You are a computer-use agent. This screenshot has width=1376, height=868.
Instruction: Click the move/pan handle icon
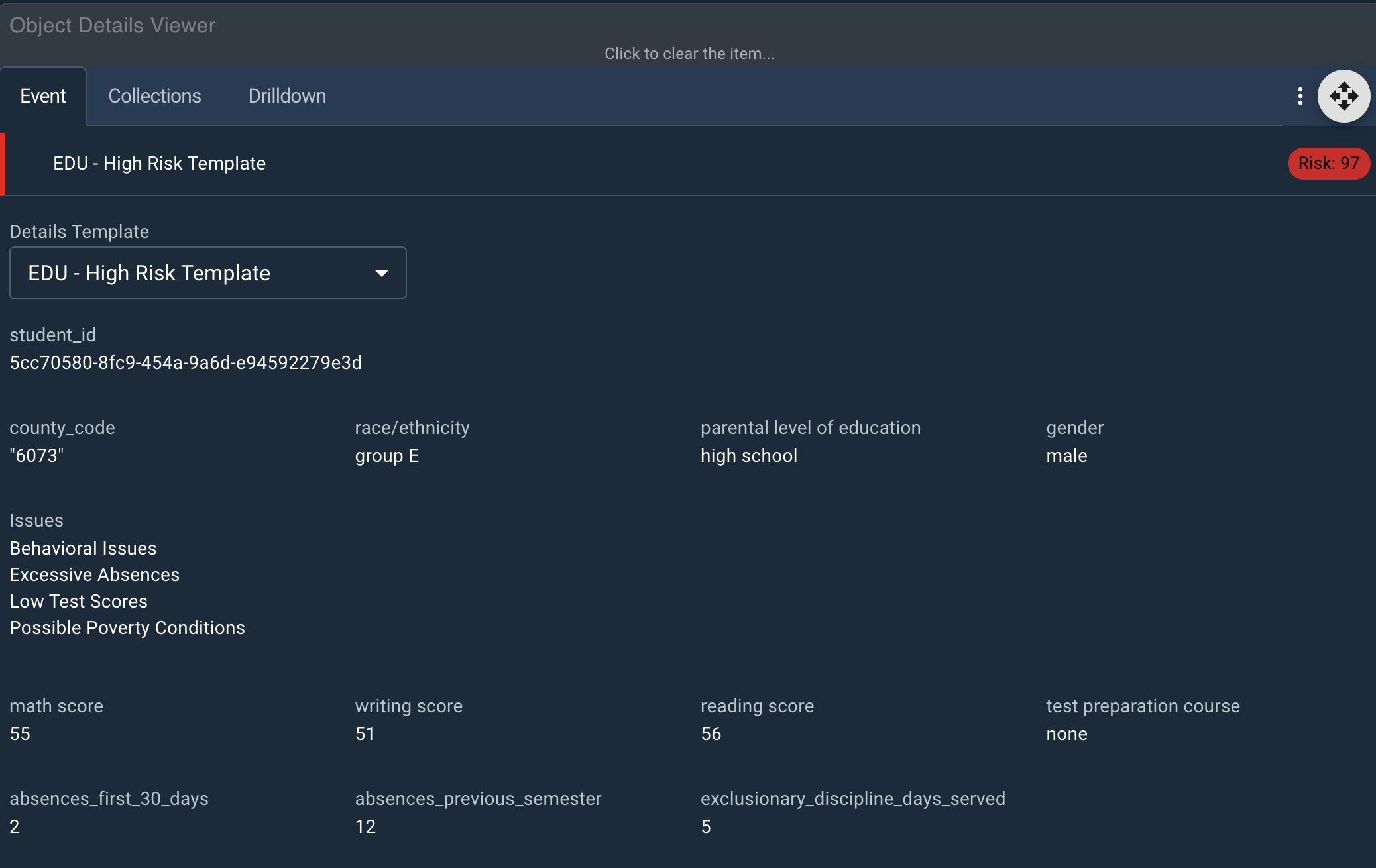1344,96
